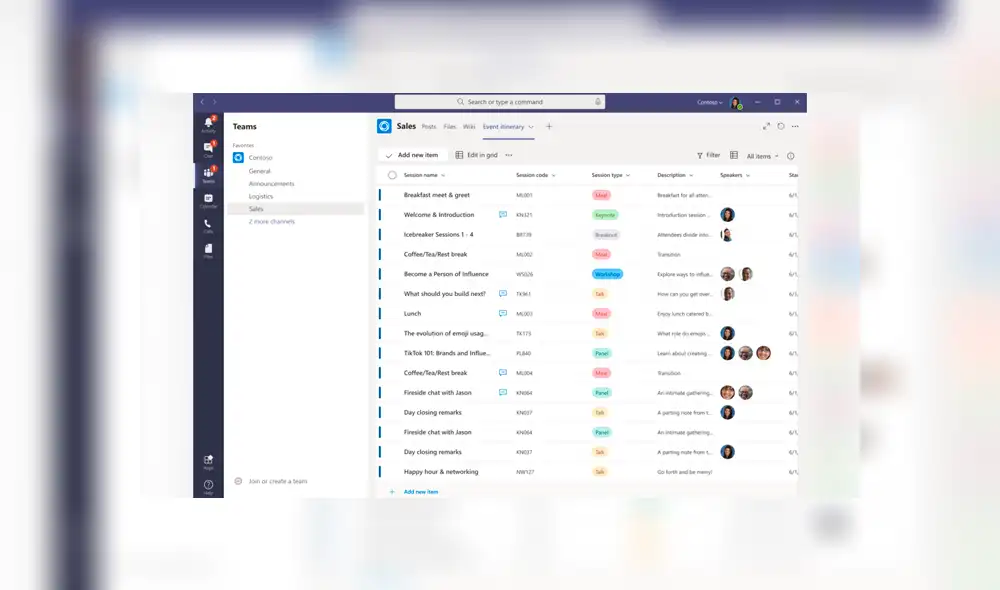
Task: Open the Wiki tab
Action: click(x=470, y=127)
